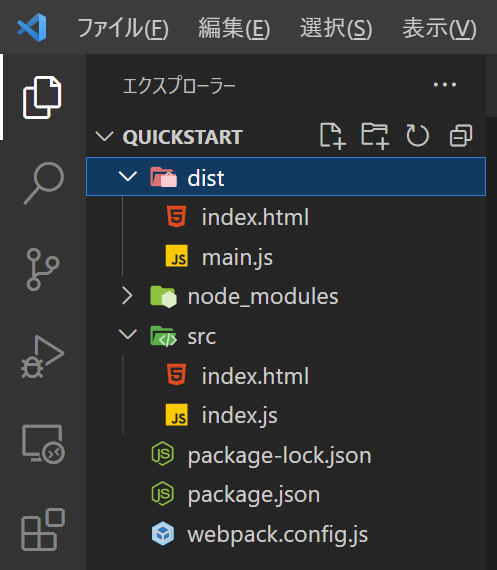Refresh the Explorer file tree
The image size is (497, 570).
pyautogui.click(x=417, y=136)
